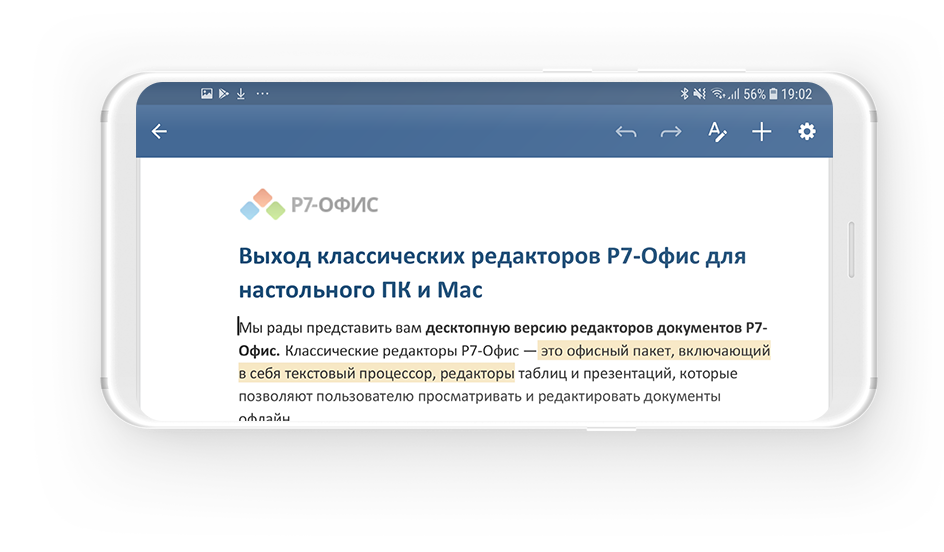Tap highlighted text 'это офисный пакет, включающий'
The height and width of the screenshot is (552, 944).
tap(655, 350)
